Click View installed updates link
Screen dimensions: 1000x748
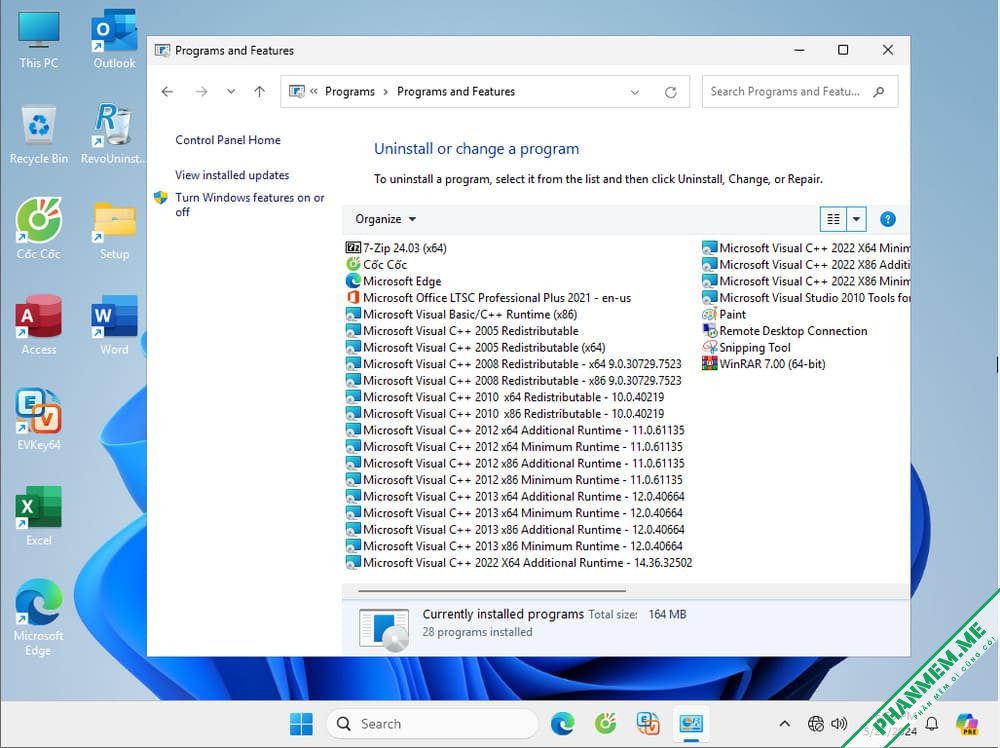point(232,175)
